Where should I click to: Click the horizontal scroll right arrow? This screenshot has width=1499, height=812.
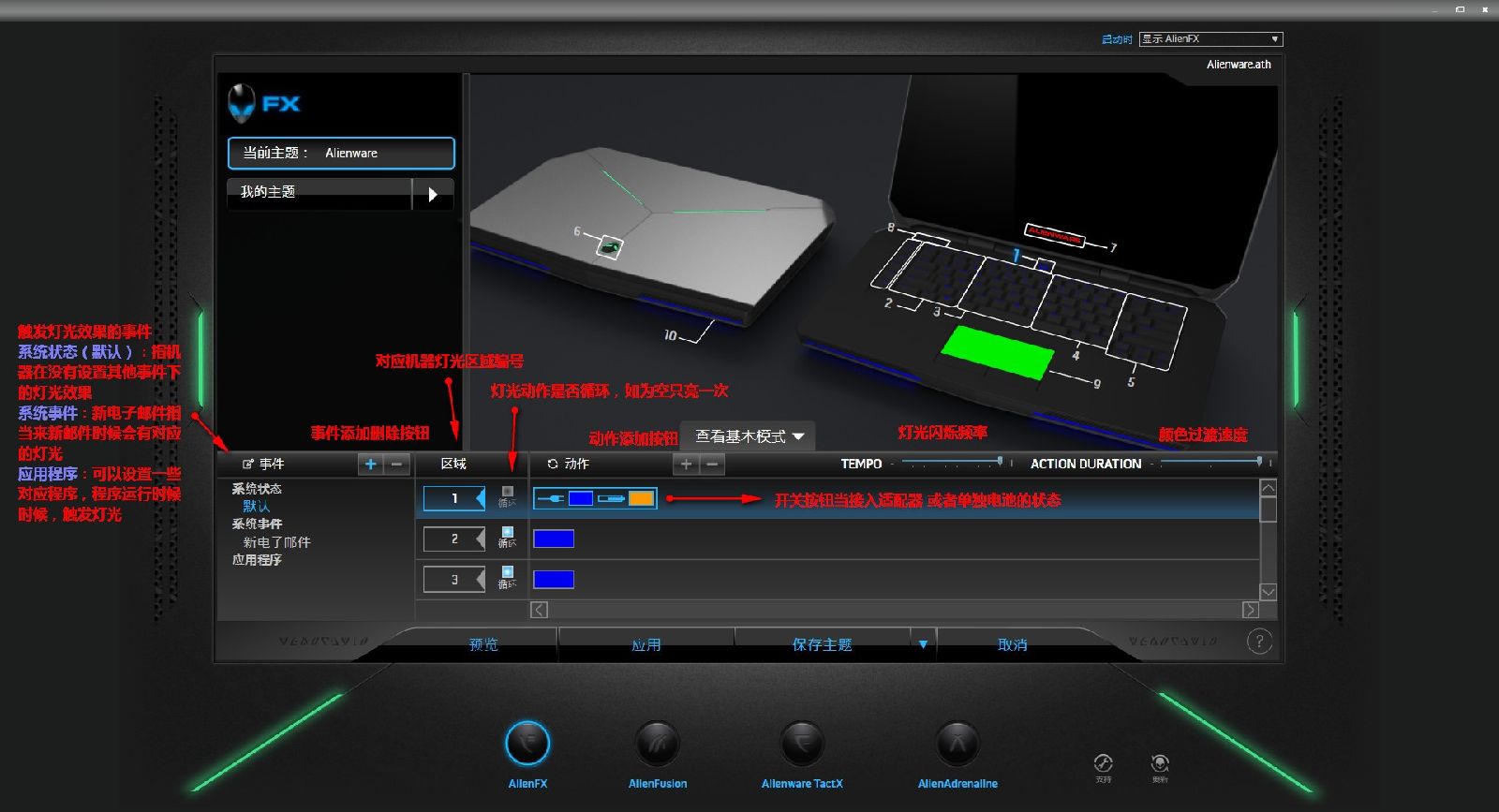coord(1251,610)
